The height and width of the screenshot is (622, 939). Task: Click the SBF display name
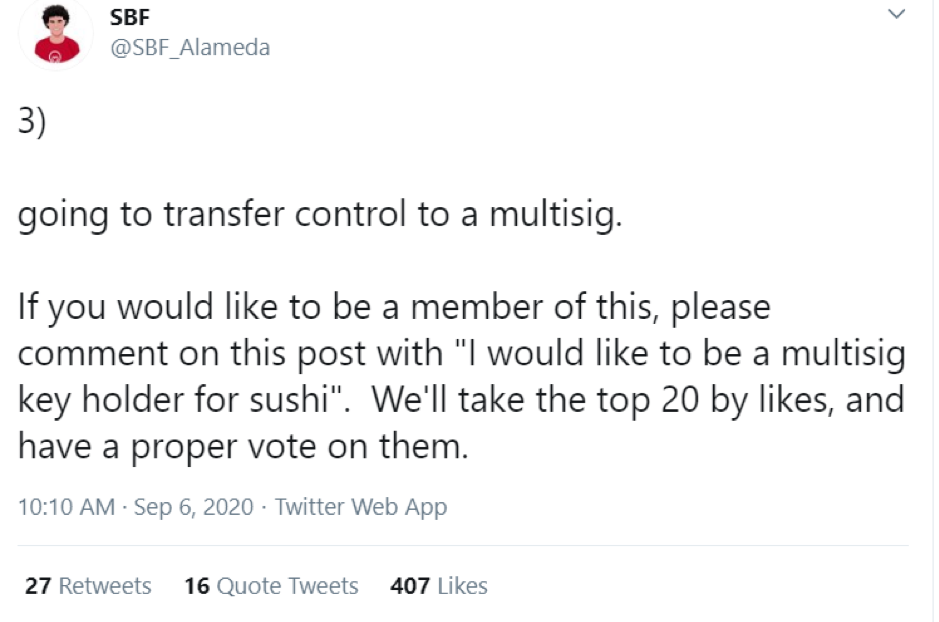pyautogui.click(x=129, y=17)
